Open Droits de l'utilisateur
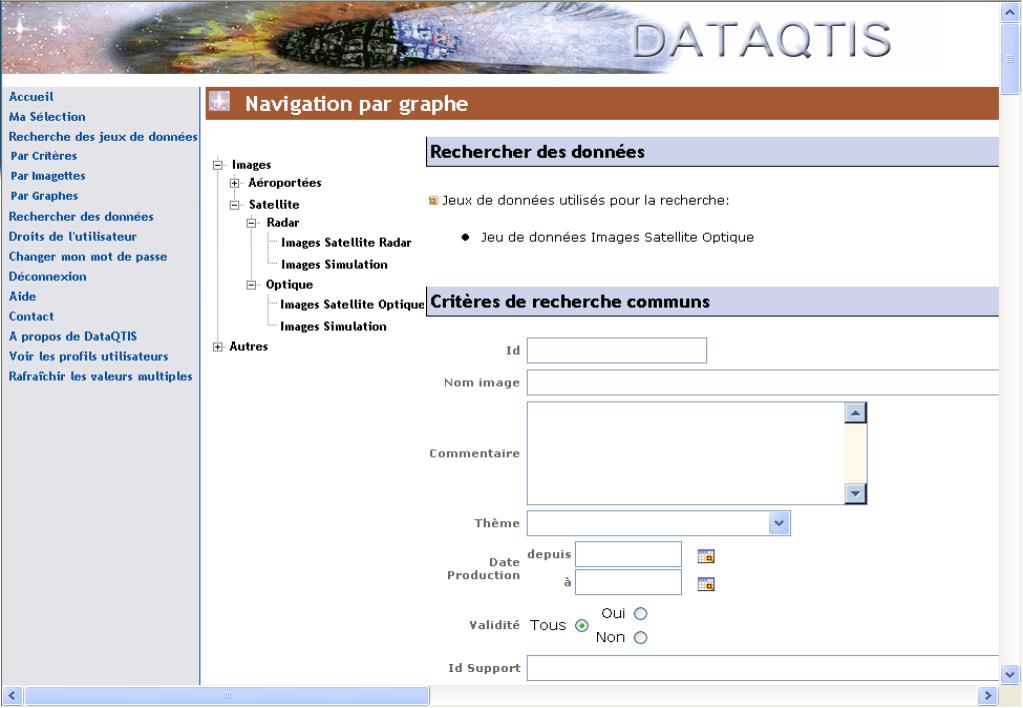 coord(72,237)
